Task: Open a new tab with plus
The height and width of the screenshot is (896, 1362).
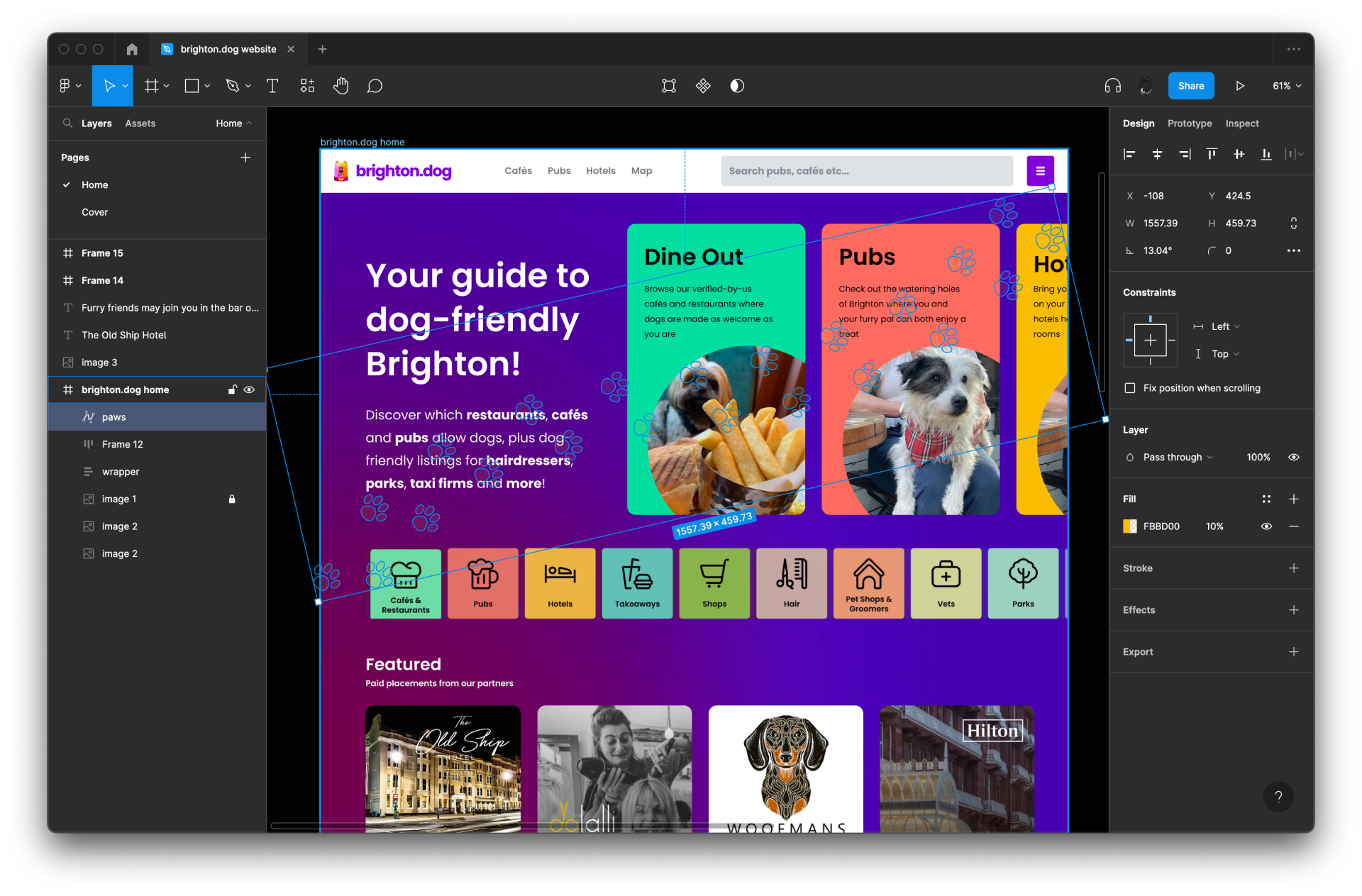Action: point(323,49)
